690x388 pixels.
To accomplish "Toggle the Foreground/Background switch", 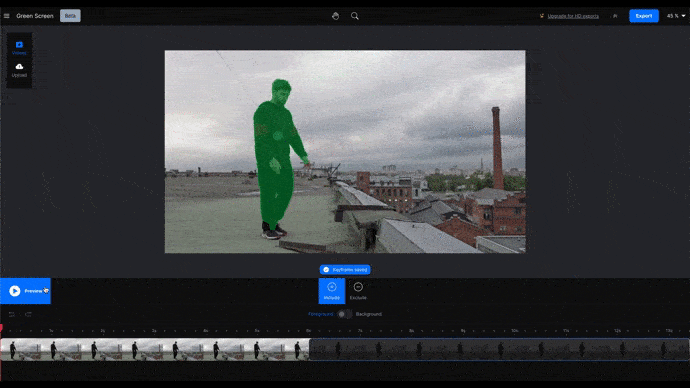I will tap(345, 314).
